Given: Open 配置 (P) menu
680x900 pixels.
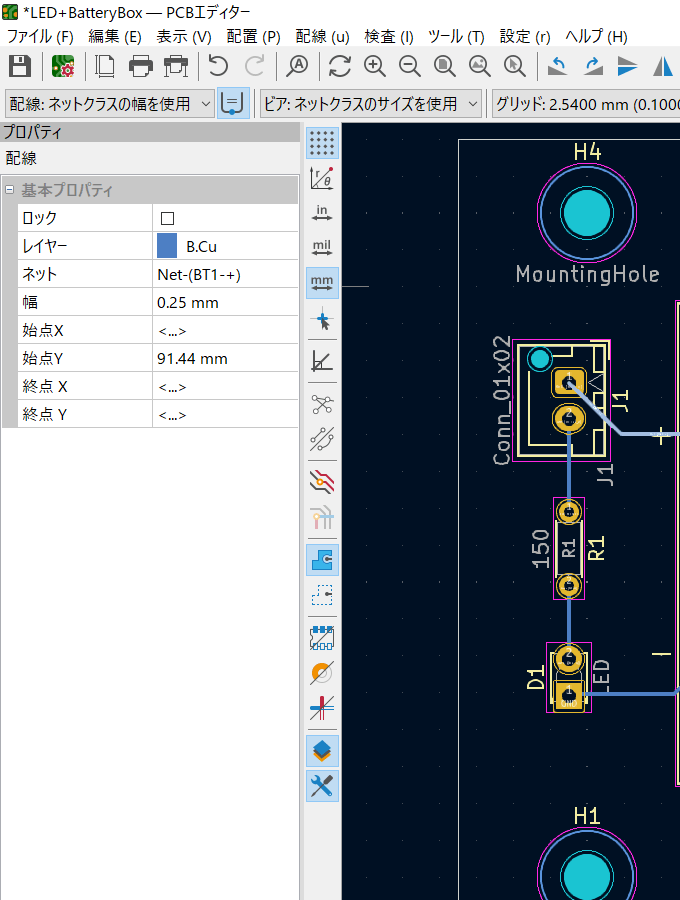Looking at the screenshot, I should (254, 37).
